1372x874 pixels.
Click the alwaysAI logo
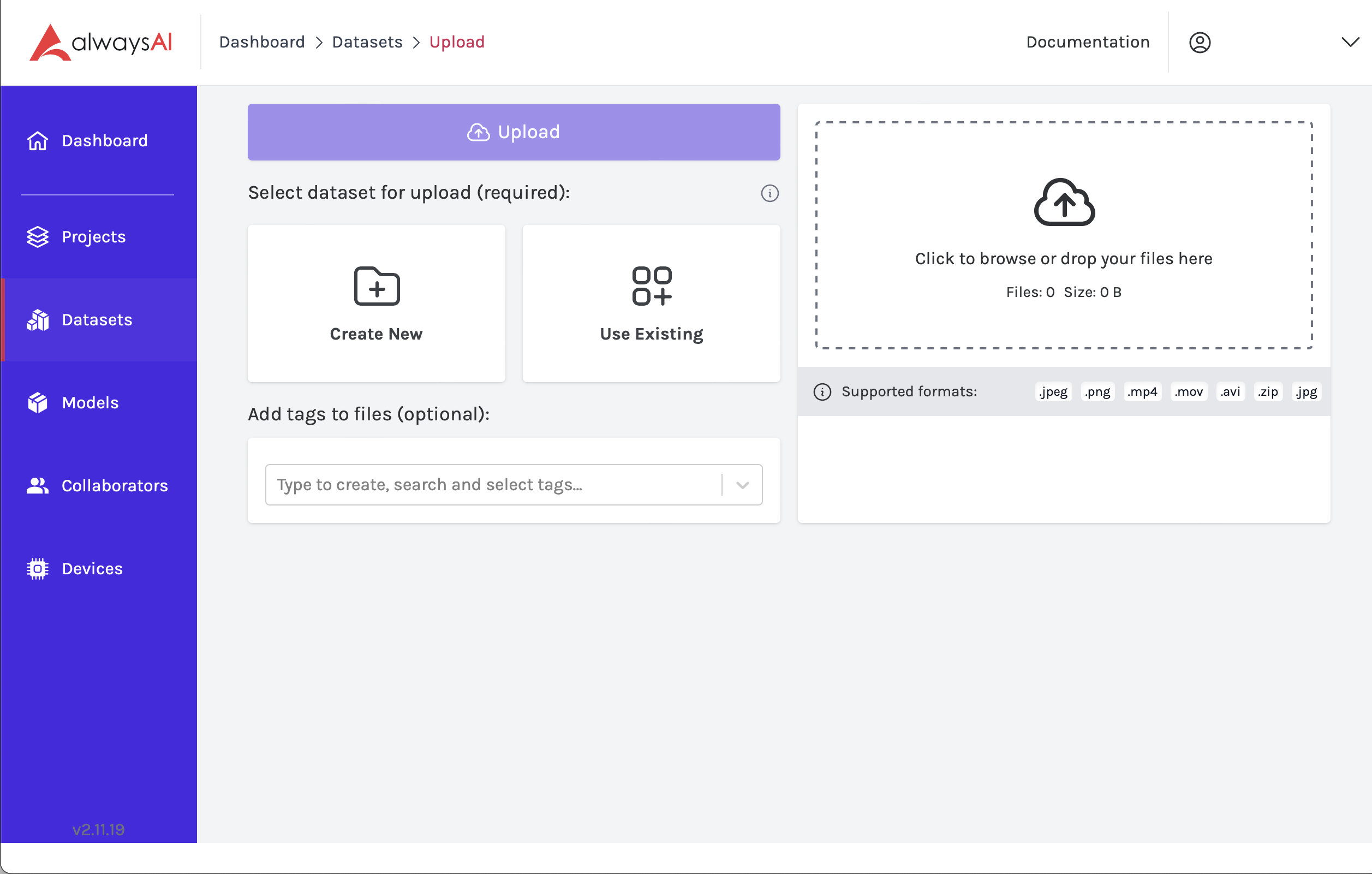101,42
